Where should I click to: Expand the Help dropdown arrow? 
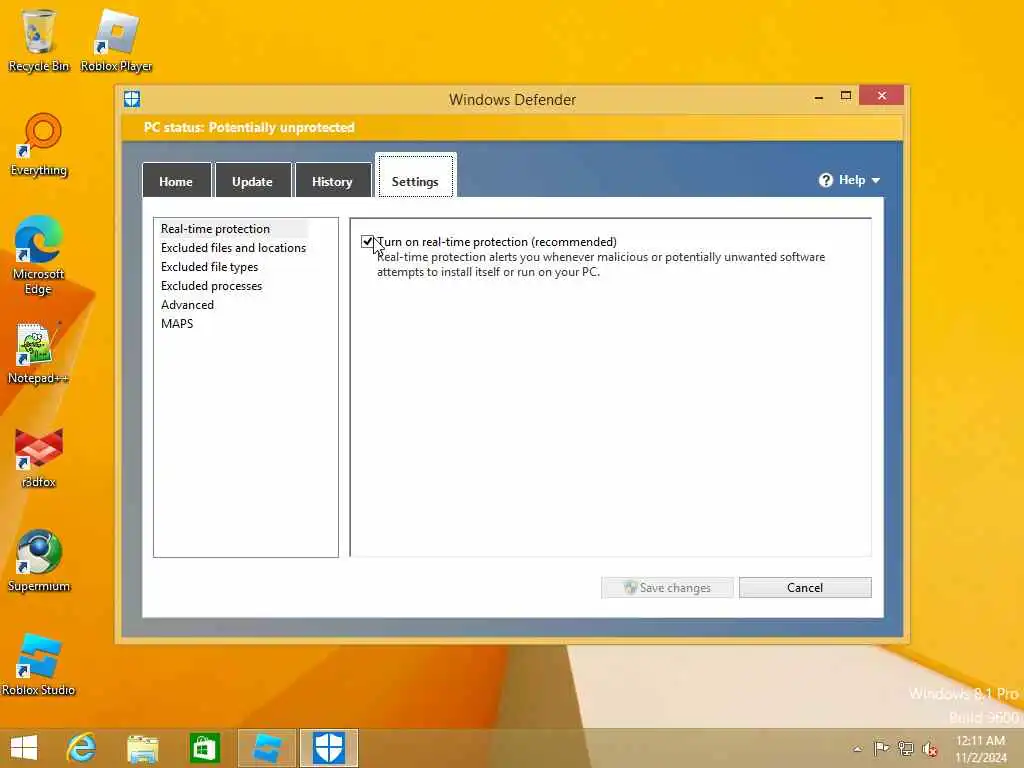tap(876, 181)
